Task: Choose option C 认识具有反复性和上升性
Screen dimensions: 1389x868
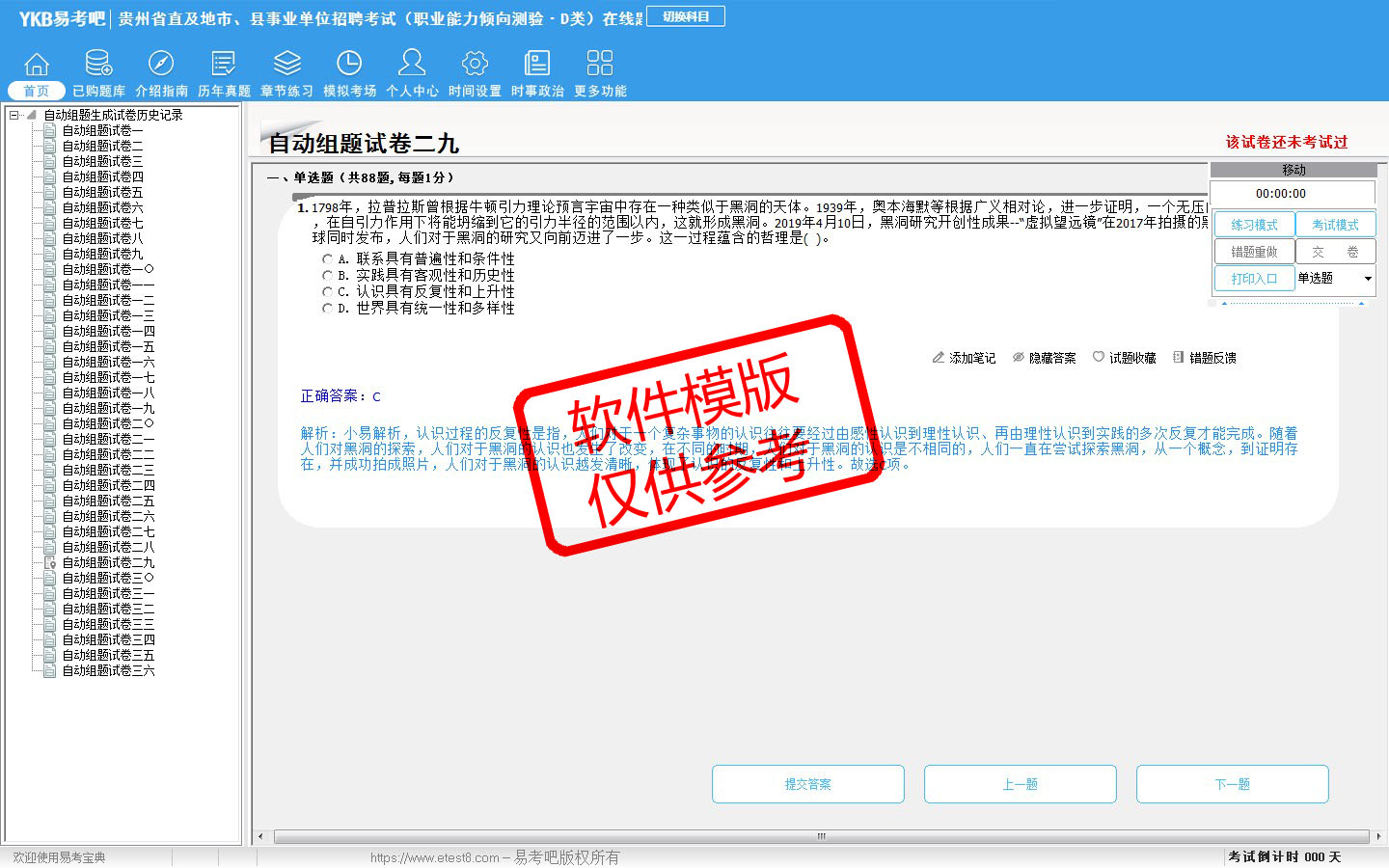Action: [327, 292]
